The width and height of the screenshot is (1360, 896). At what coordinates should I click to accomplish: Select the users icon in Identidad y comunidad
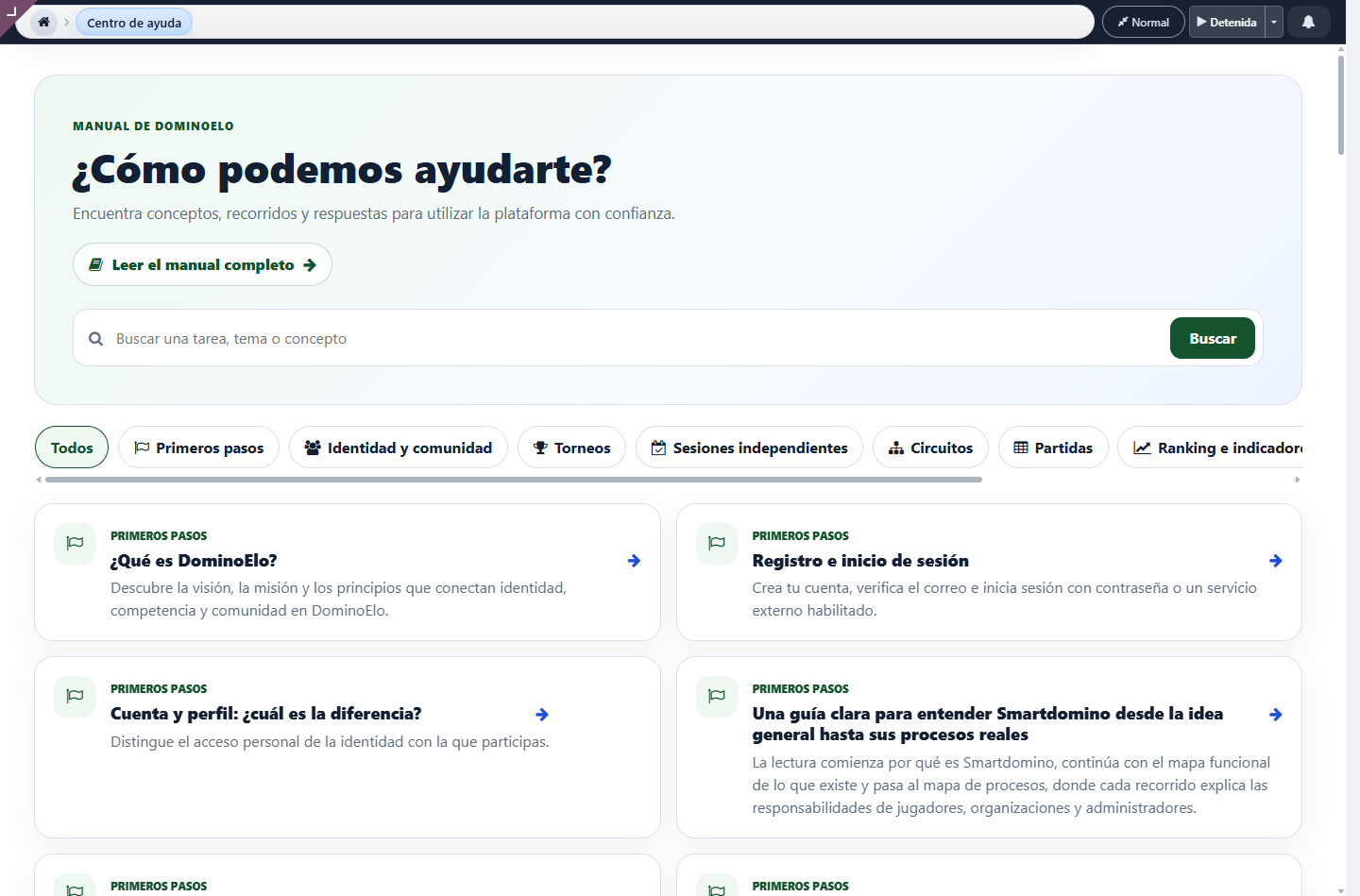(x=313, y=448)
